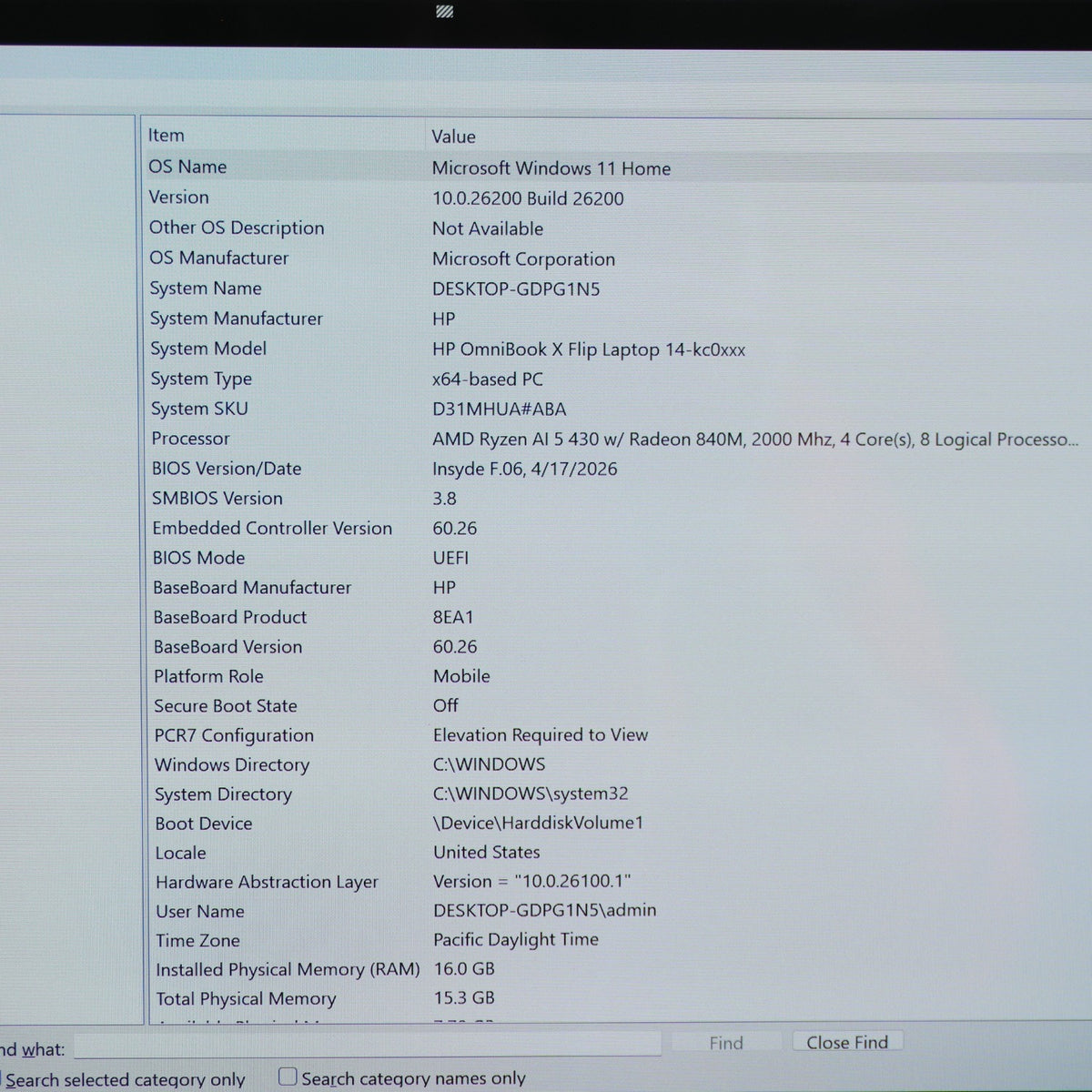This screenshot has height=1092, width=1092.
Task: Select the Other OS Description row
Action: (x=618, y=228)
